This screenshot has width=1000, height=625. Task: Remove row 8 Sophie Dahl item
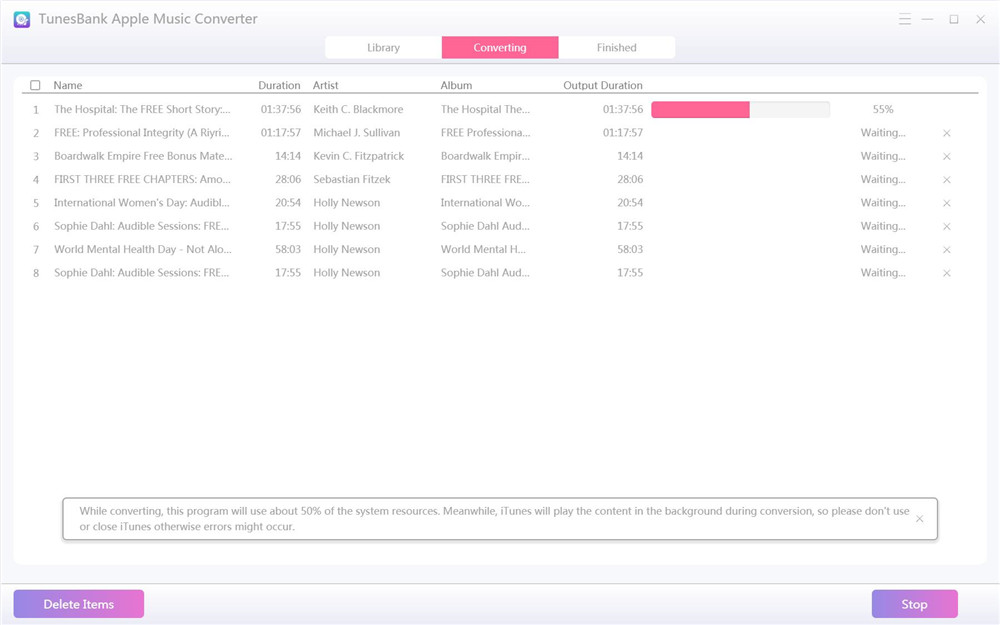946,273
